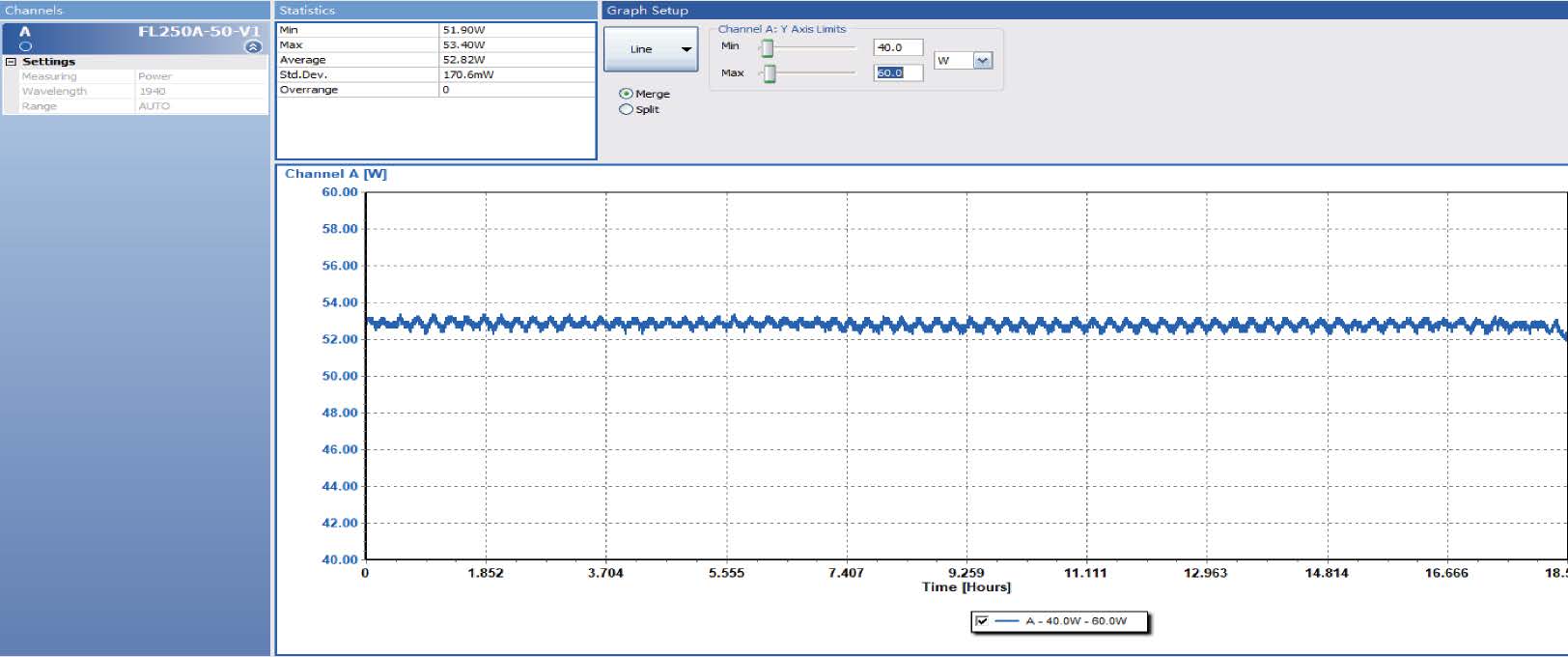Open the W units dropdown
1568x657 pixels.
[982, 61]
